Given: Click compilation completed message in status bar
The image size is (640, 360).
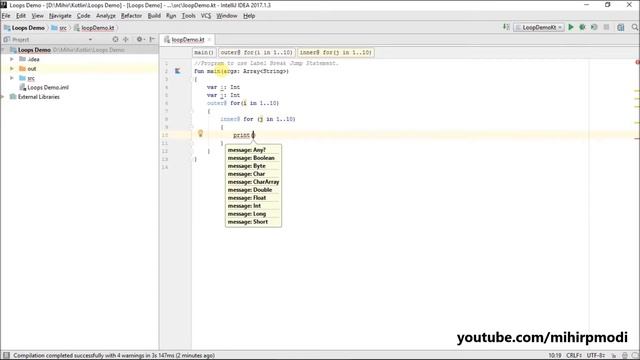Looking at the screenshot, I should (x=114, y=356).
